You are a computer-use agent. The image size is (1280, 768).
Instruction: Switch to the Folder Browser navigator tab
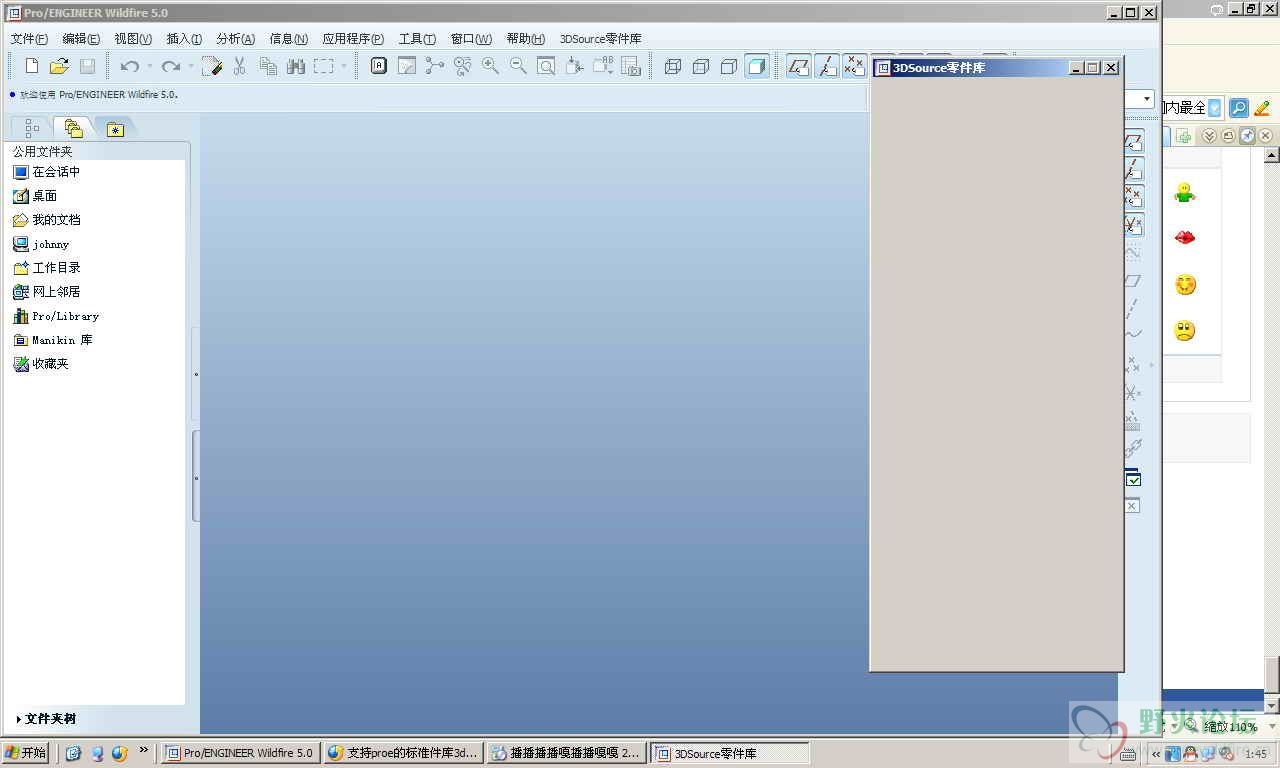point(73,128)
